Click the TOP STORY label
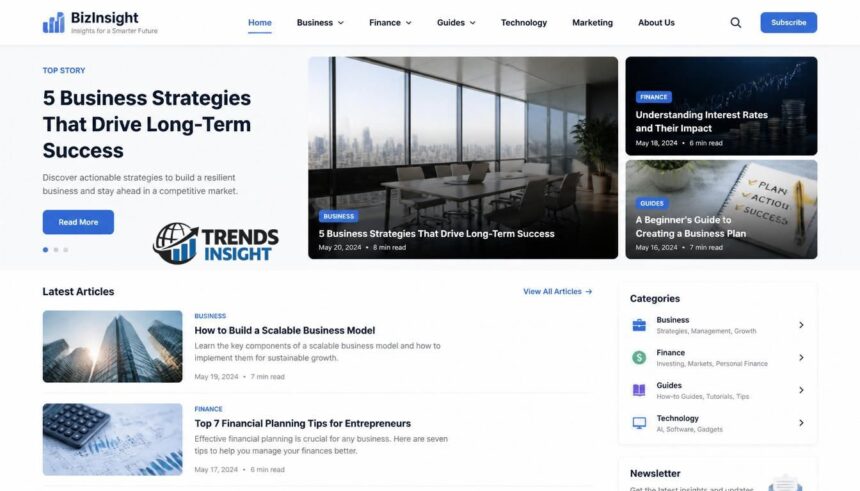 click(x=64, y=70)
